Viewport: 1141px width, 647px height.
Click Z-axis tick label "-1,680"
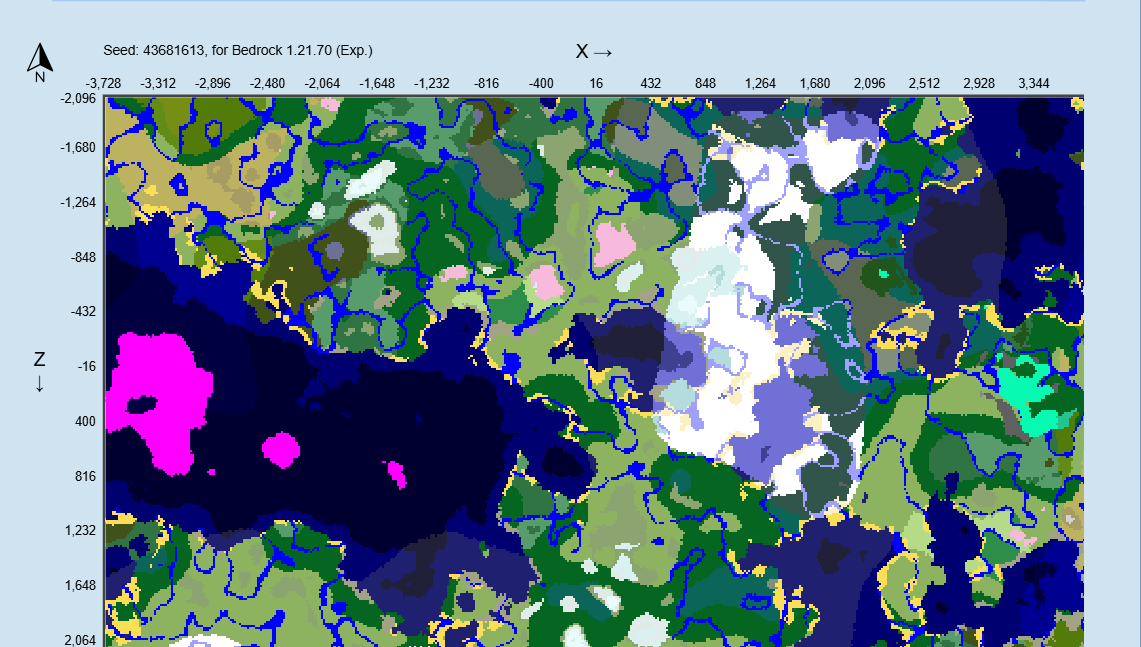coord(78,148)
